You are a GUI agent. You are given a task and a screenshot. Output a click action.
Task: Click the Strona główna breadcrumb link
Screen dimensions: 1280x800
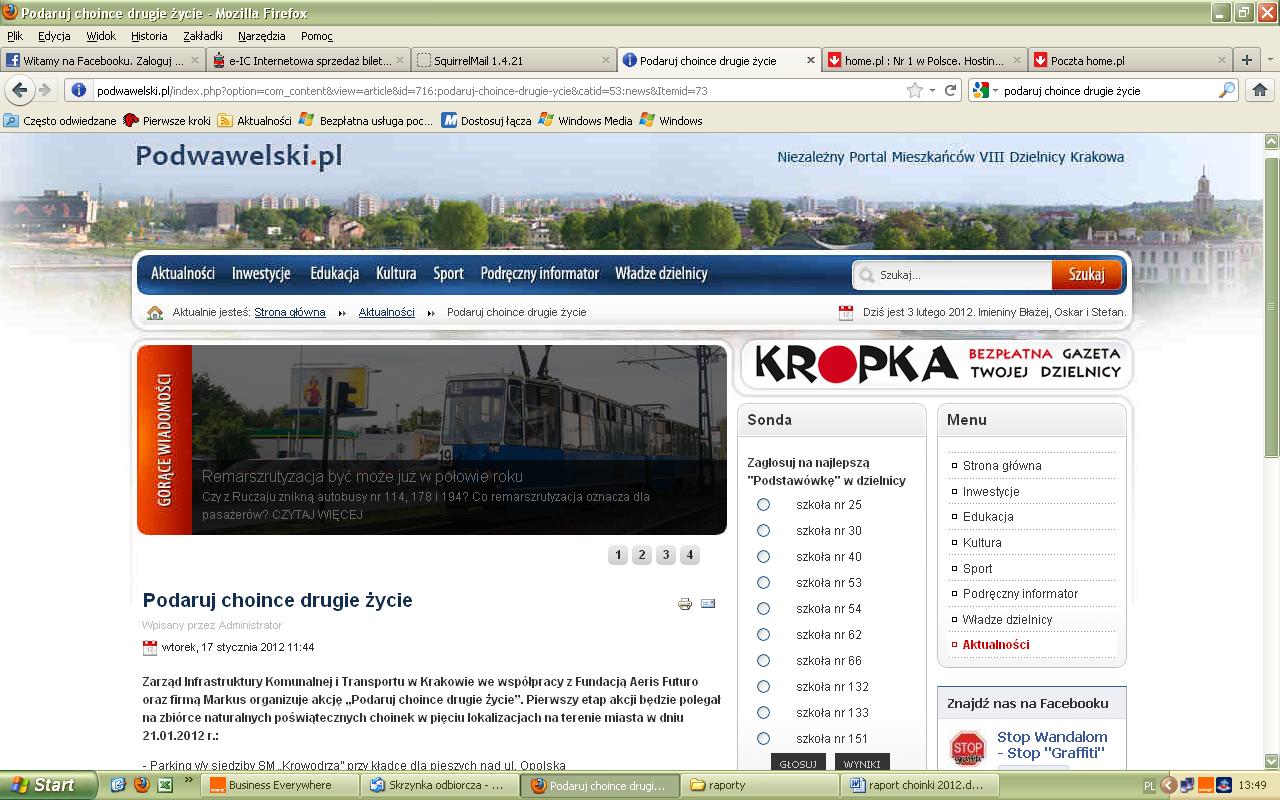click(x=290, y=312)
